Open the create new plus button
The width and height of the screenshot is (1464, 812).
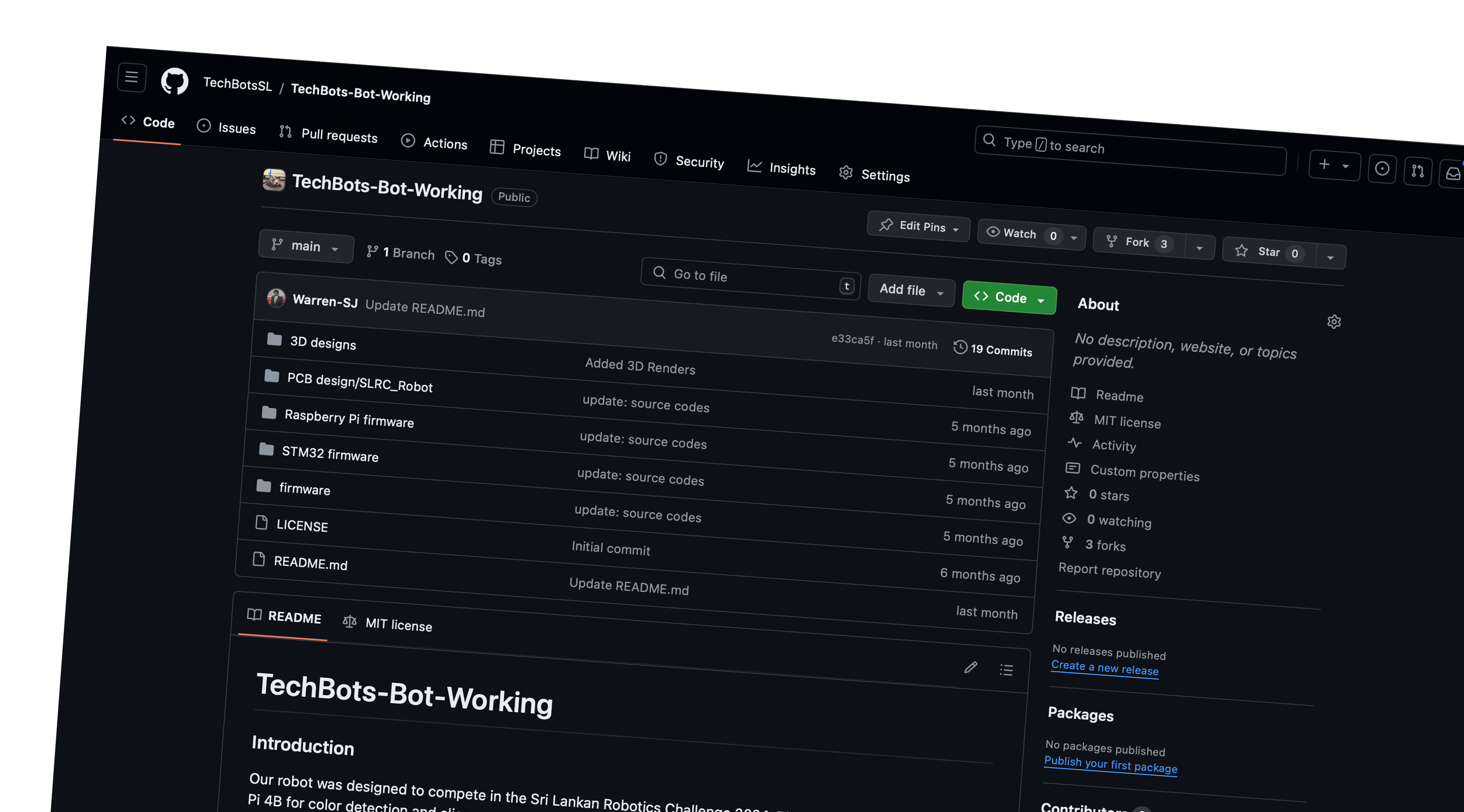(x=1324, y=164)
